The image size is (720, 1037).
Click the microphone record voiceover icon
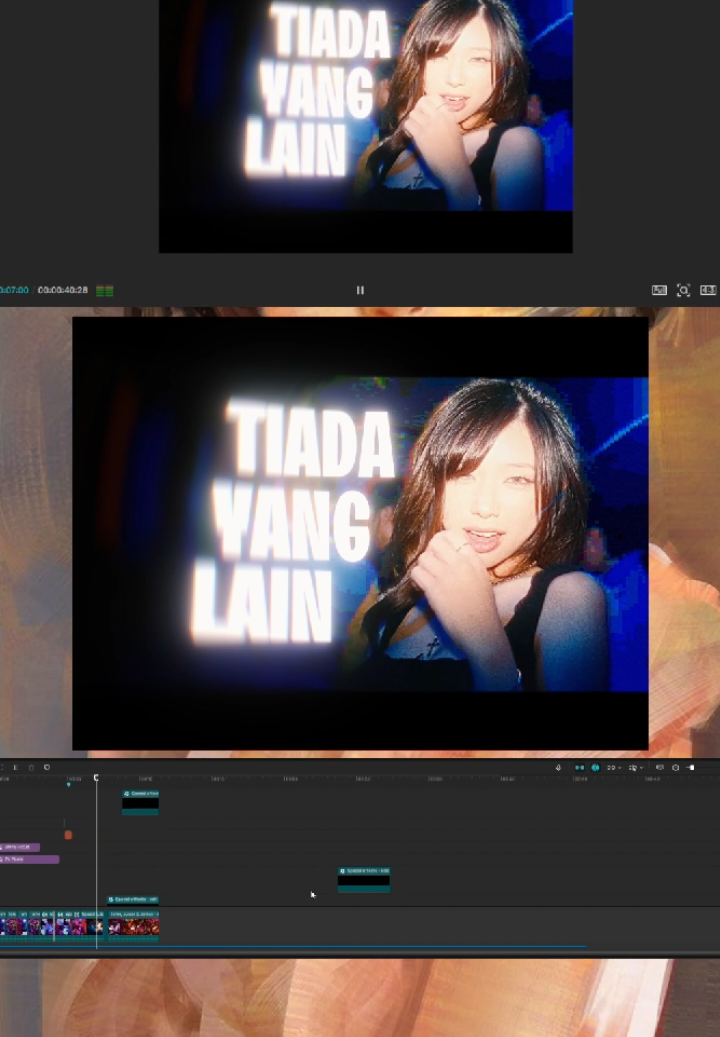coord(558,767)
